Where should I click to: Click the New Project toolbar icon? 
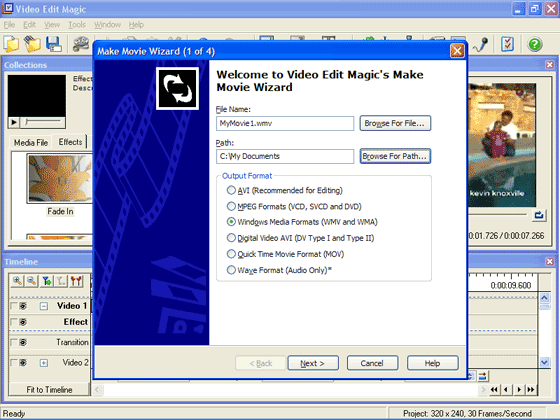coord(11,44)
